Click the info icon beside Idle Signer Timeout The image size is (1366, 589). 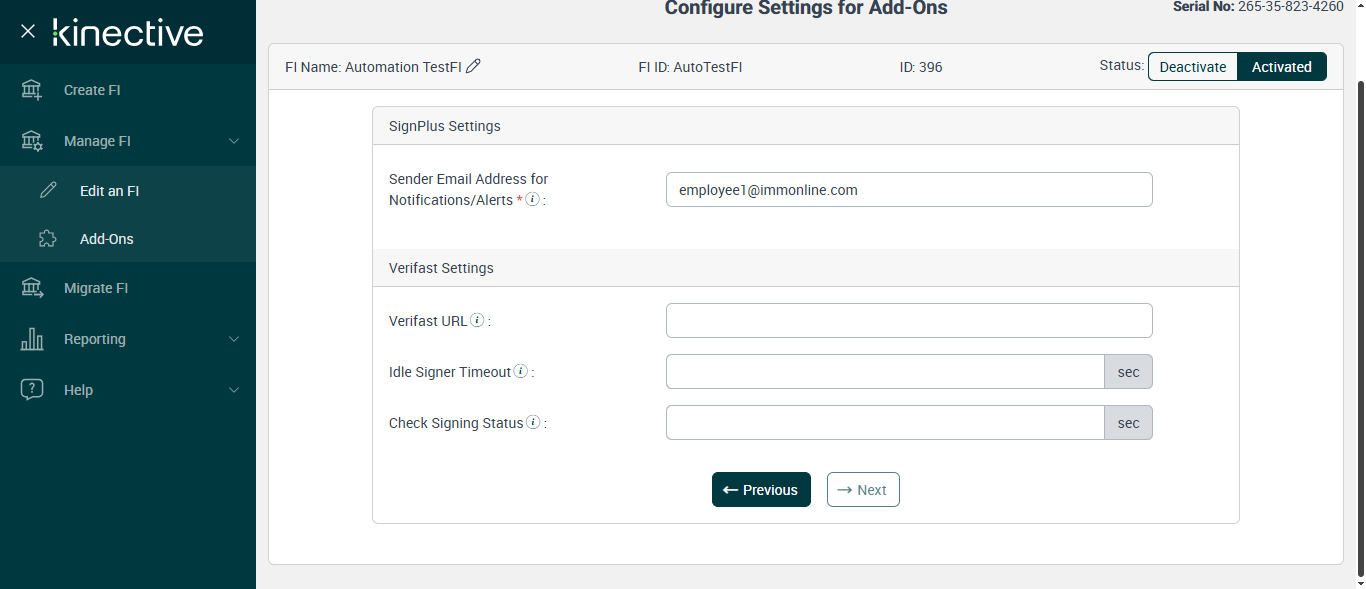[521, 372]
